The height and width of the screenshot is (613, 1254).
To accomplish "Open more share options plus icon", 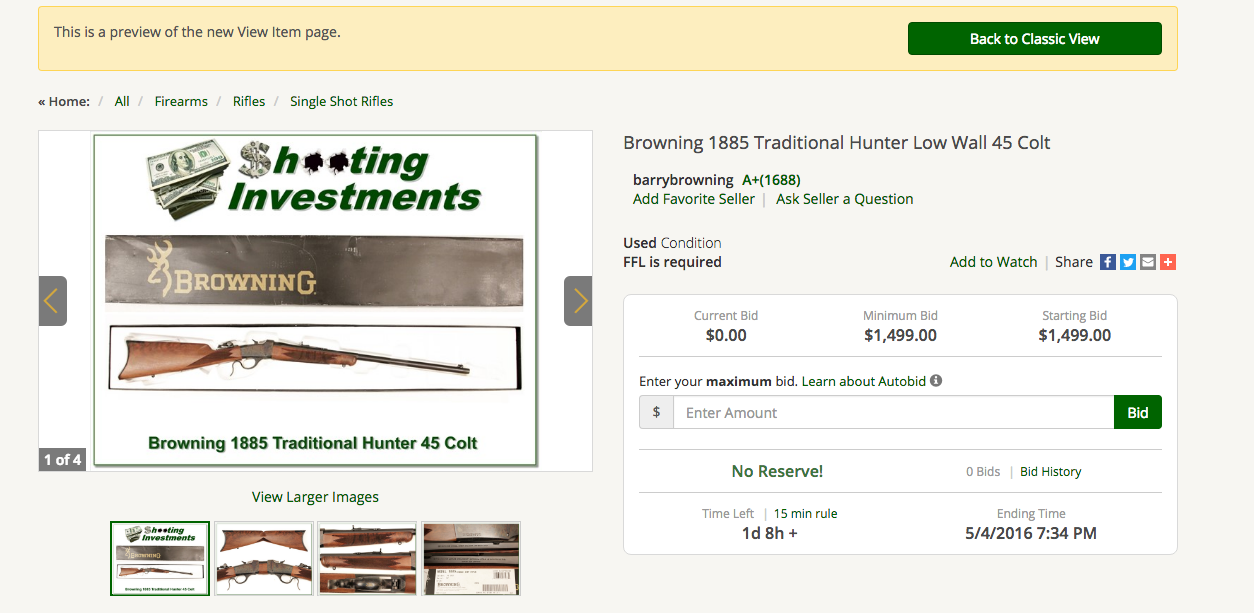I will tap(1168, 262).
